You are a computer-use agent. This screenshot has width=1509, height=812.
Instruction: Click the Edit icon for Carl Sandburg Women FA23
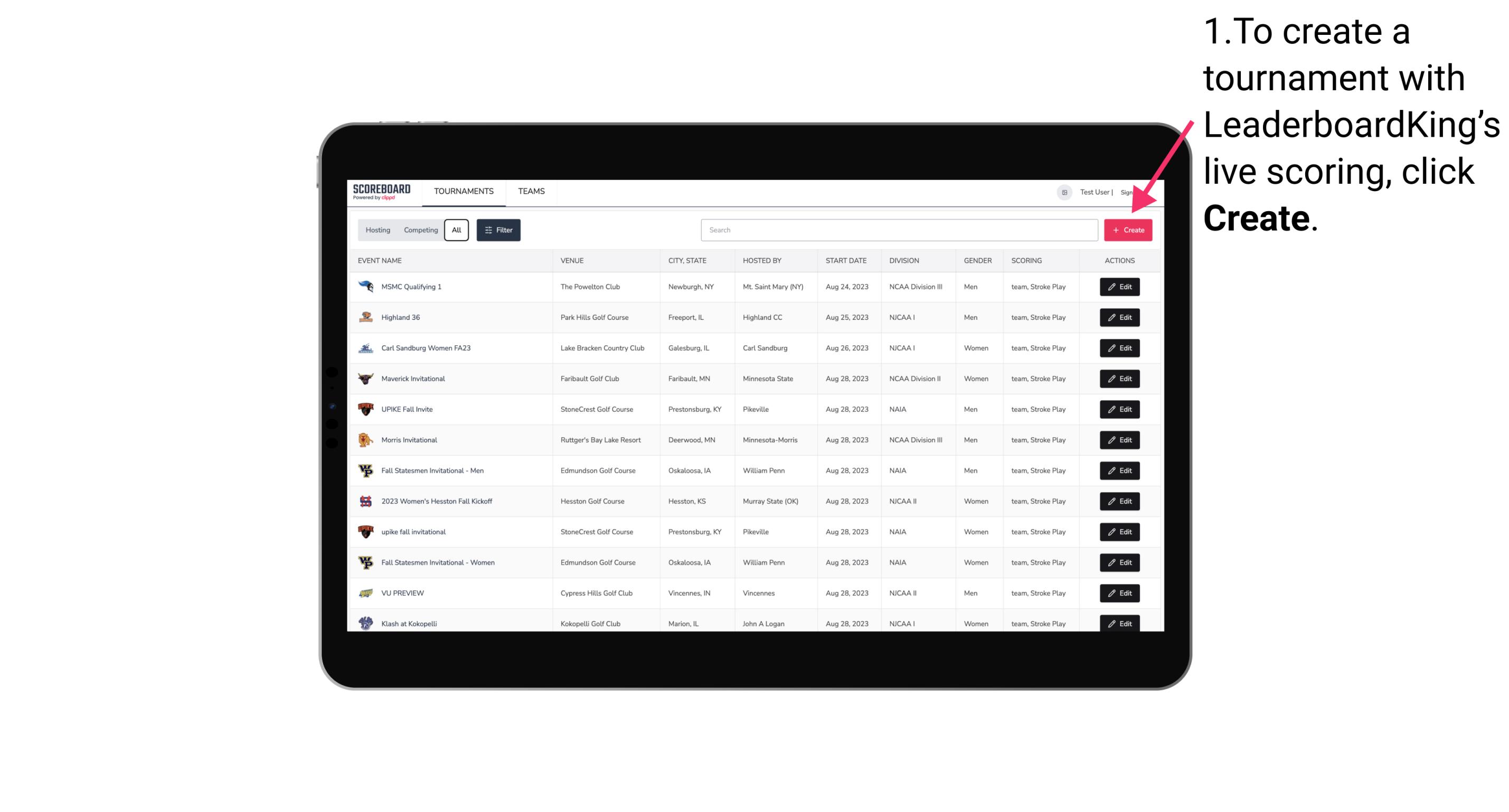tap(1120, 348)
